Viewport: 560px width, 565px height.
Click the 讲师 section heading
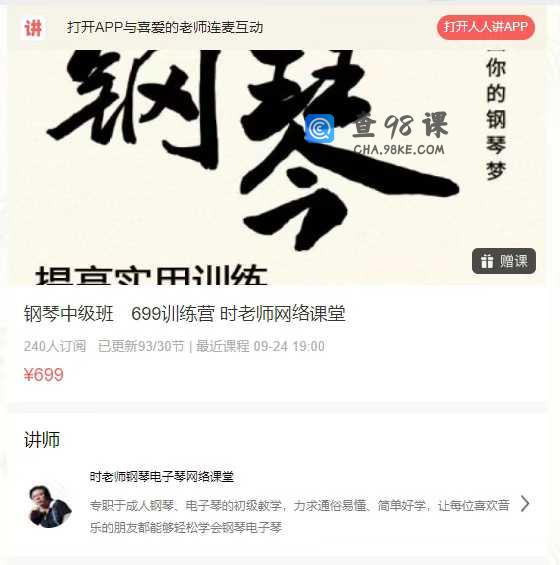click(x=42, y=440)
